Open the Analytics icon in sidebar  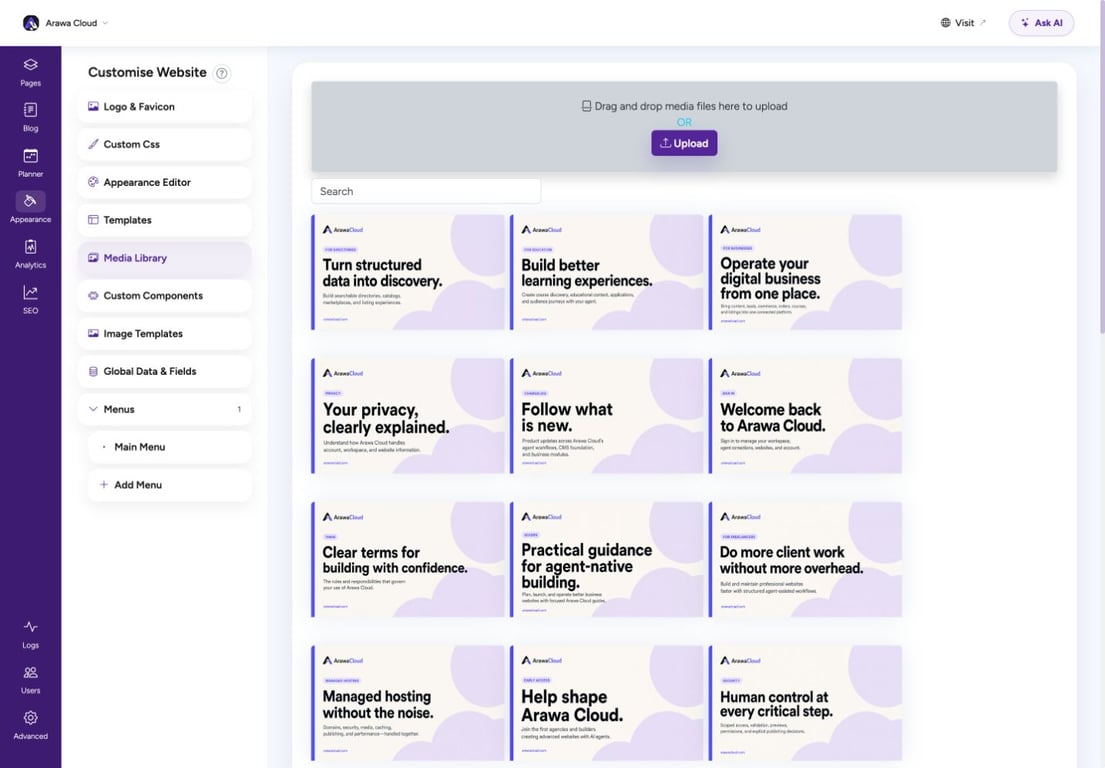(30, 247)
